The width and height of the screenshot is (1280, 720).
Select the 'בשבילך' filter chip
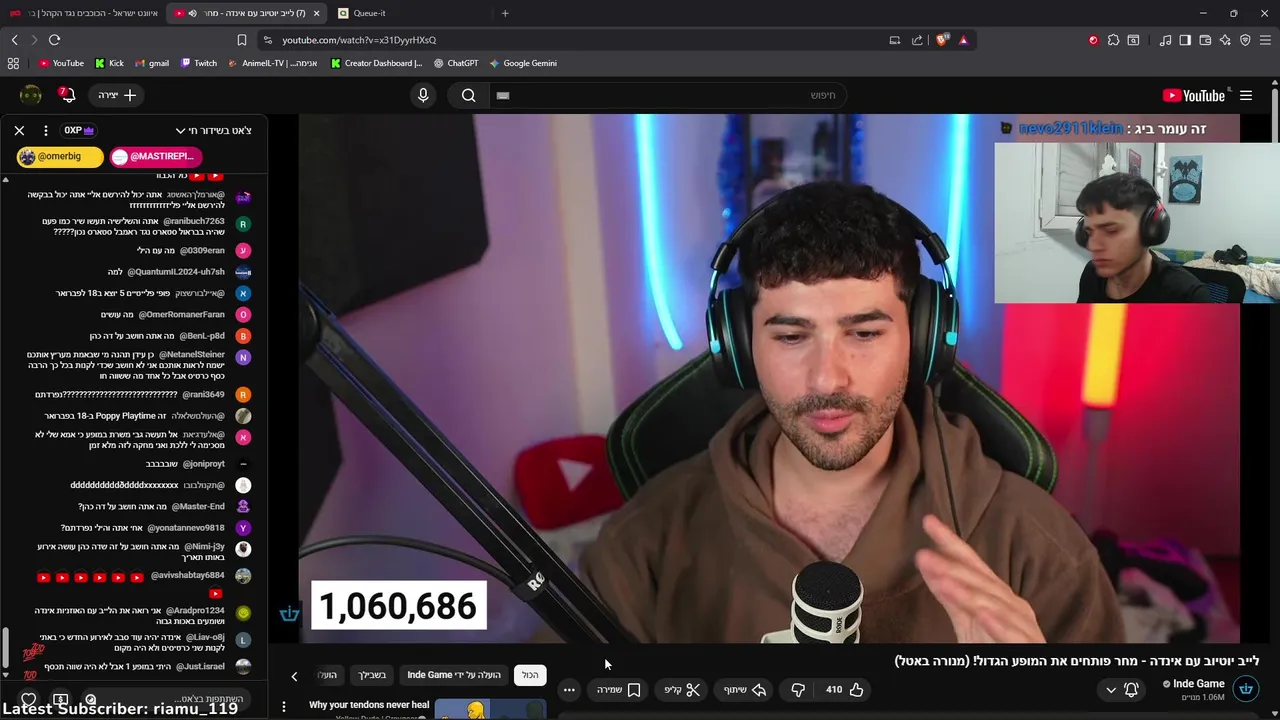372,675
